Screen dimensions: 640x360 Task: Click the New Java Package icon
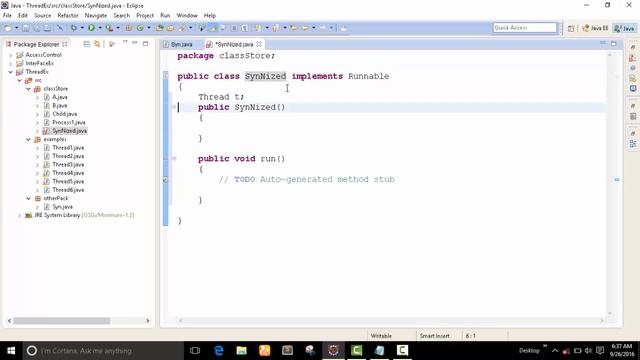pos(128,28)
